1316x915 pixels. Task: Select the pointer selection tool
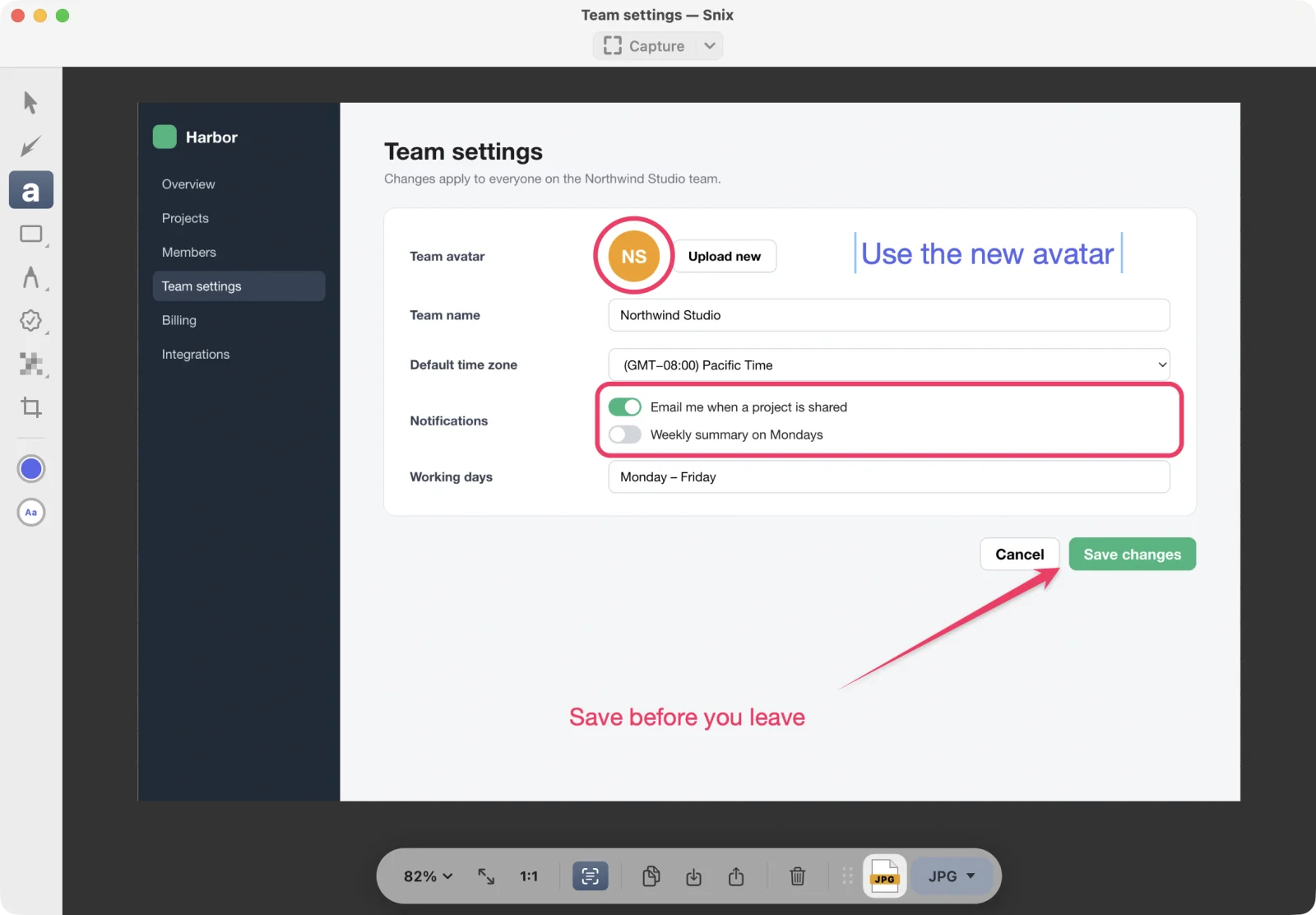point(30,103)
